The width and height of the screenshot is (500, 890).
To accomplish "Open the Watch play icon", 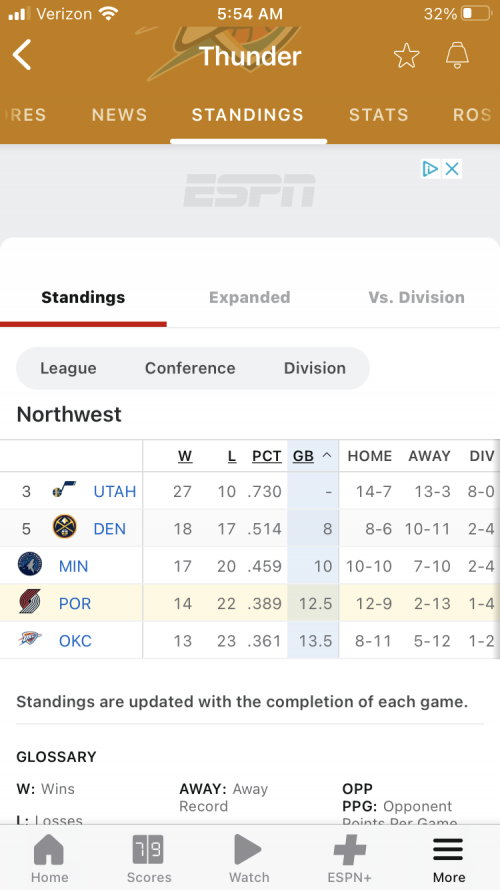I will point(248,850).
